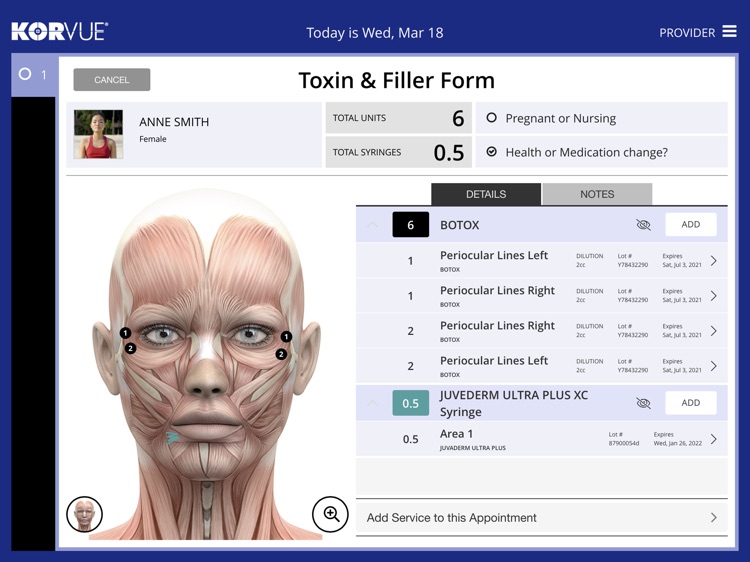Open the hamburger menu next to PROVIDER
This screenshot has width=750, height=562.
click(729, 32)
